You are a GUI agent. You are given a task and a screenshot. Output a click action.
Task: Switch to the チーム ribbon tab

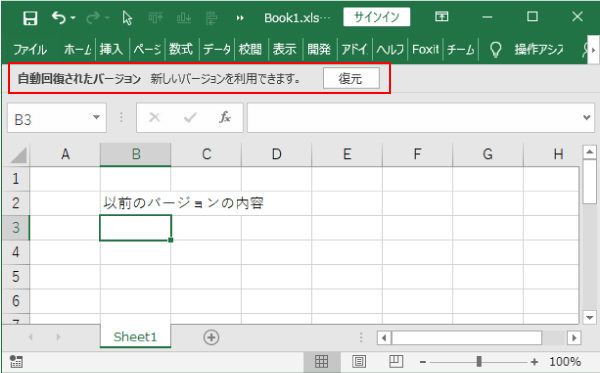pyautogui.click(x=460, y=49)
